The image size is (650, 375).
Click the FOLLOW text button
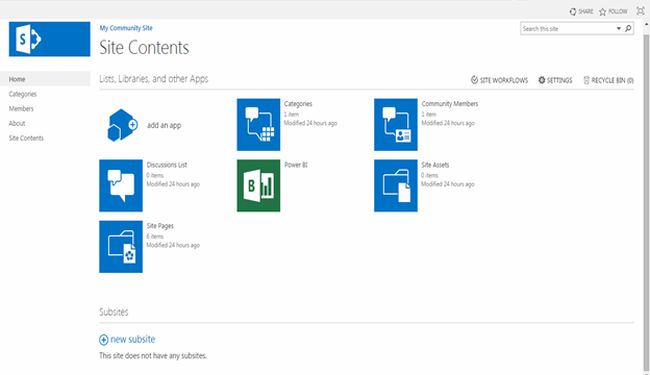[618, 12]
